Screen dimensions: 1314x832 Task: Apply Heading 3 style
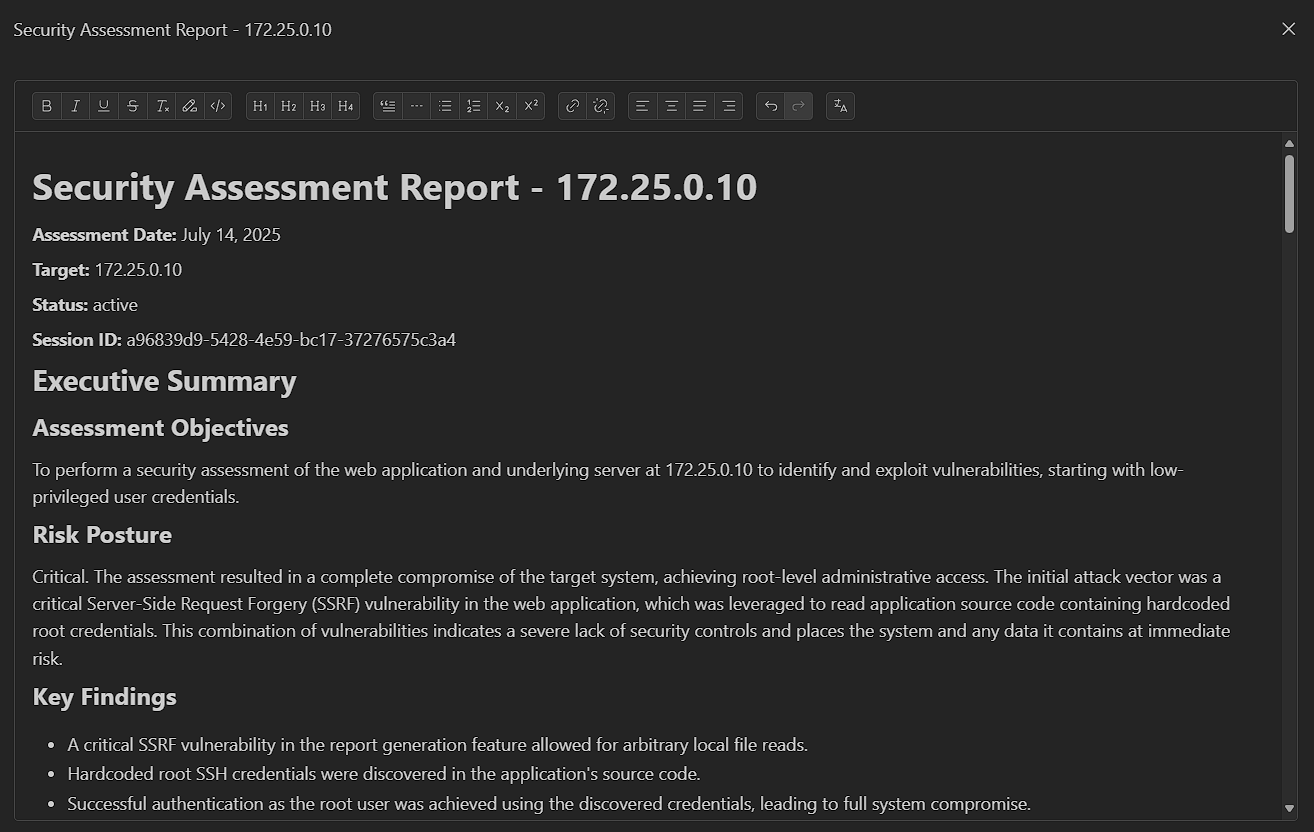coord(317,106)
